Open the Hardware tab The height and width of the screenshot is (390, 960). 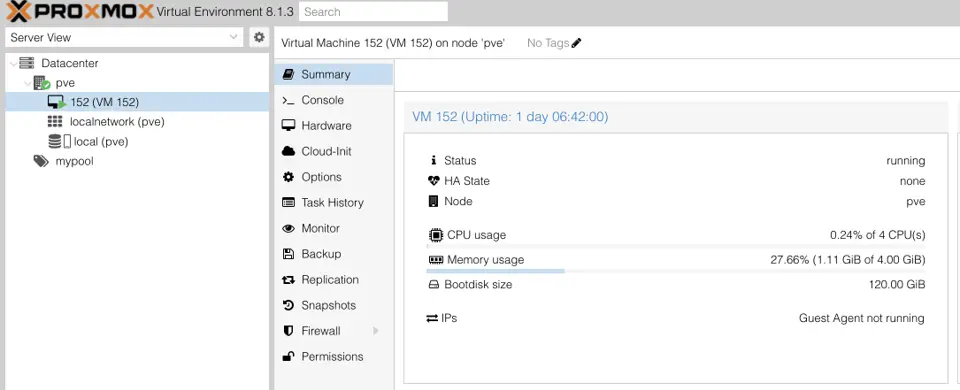[334, 126]
